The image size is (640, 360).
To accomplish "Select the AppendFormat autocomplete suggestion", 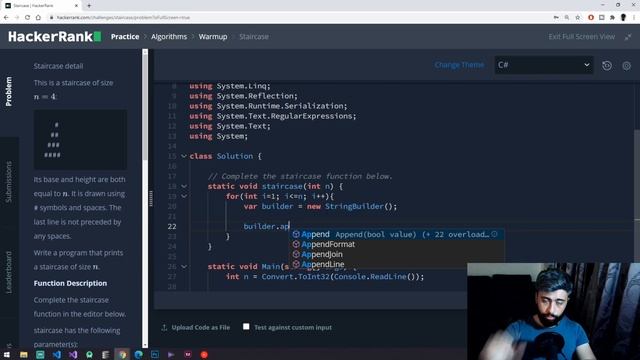I will pos(397,244).
